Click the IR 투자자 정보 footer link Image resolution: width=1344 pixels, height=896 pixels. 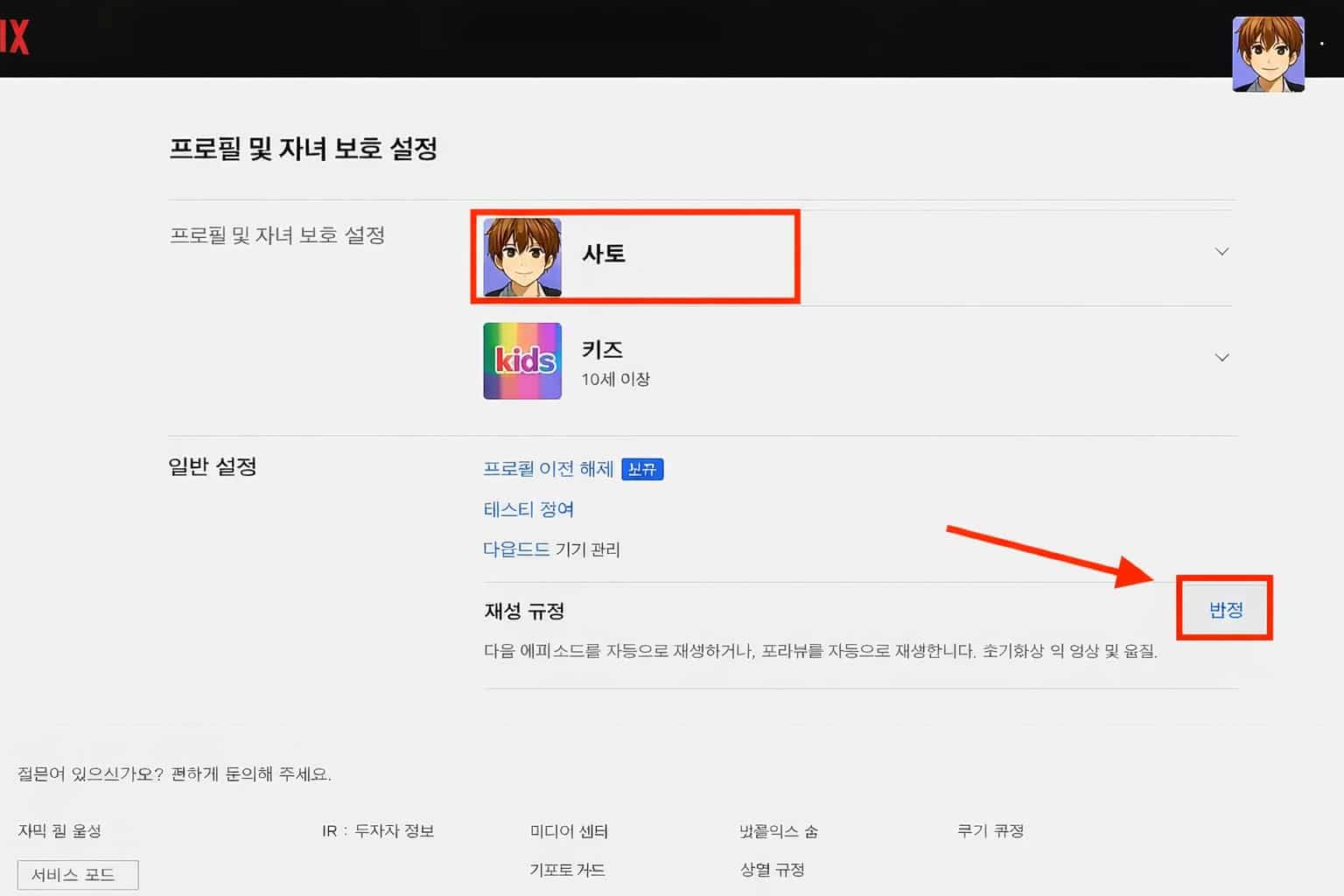pos(379,831)
